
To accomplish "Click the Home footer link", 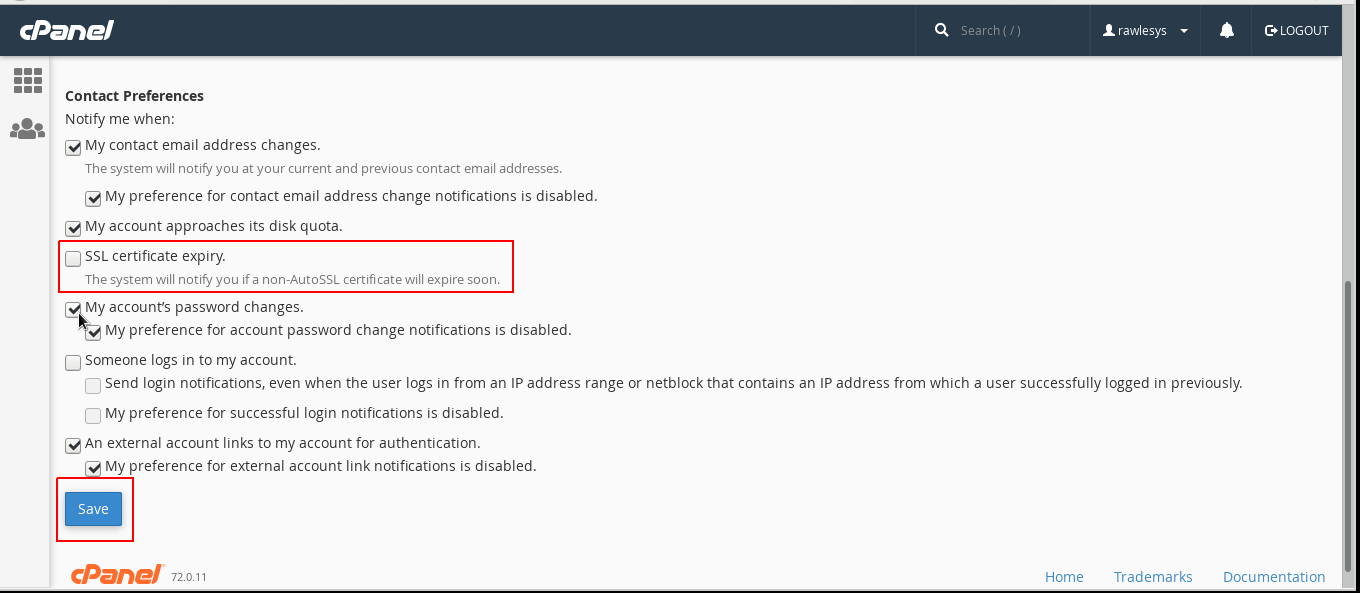I will pyautogui.click(x=1063, y=576).
